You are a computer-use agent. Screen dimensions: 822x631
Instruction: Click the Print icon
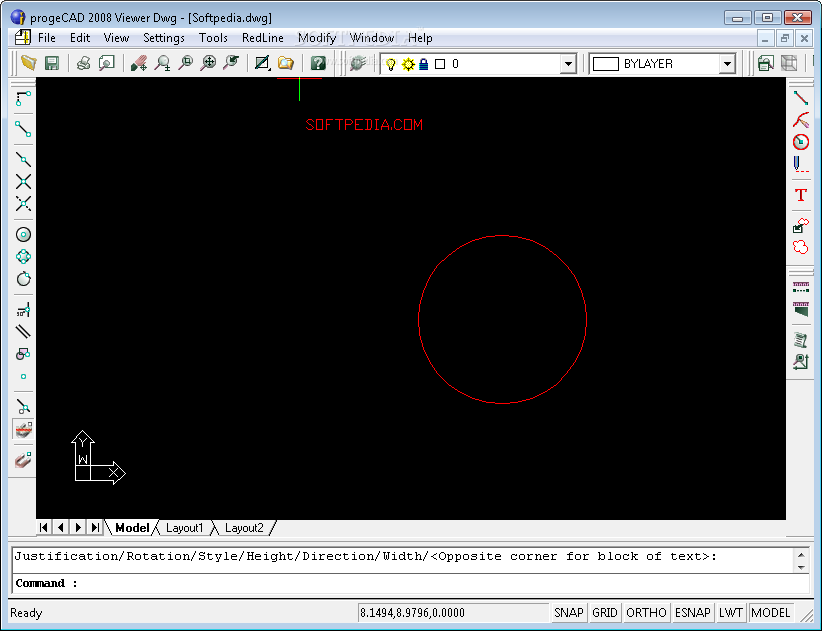pyautogui.click(x=83, y=63)
